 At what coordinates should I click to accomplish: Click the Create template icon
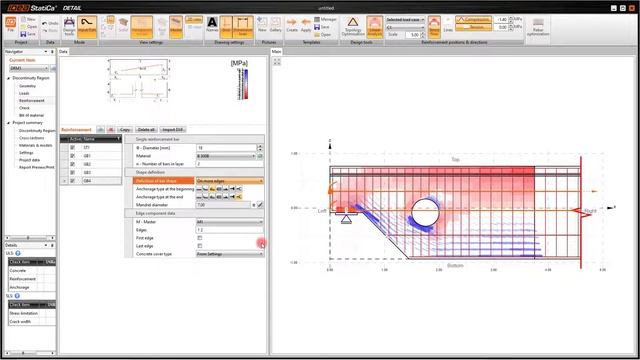coord(292,25)
